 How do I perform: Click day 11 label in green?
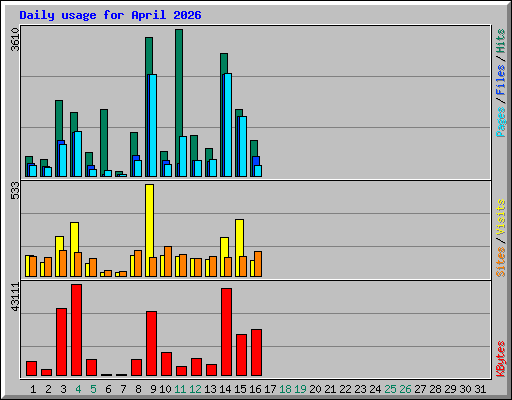pyautogui.click(x=180, y=389)
